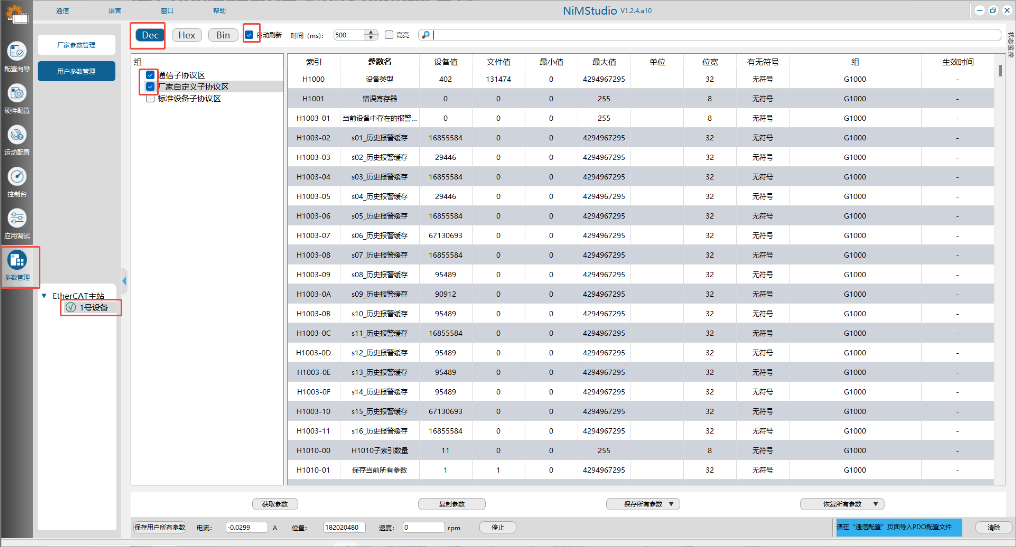The width and height of the screenshot is (1016, 547).
Task: Open the 配置向导 configuration wizard sidebar icon
Action: (17, 51)
